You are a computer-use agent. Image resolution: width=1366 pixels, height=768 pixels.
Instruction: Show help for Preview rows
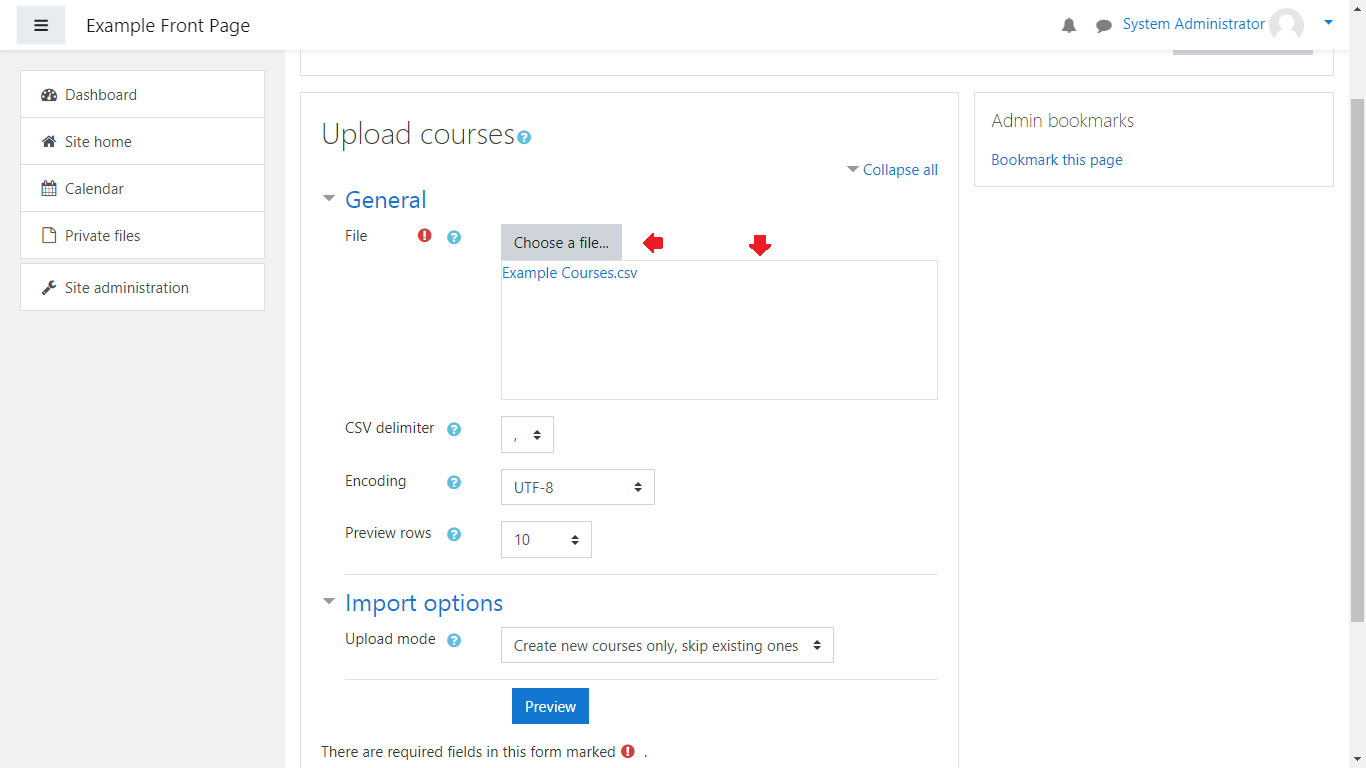click(454, 534)
